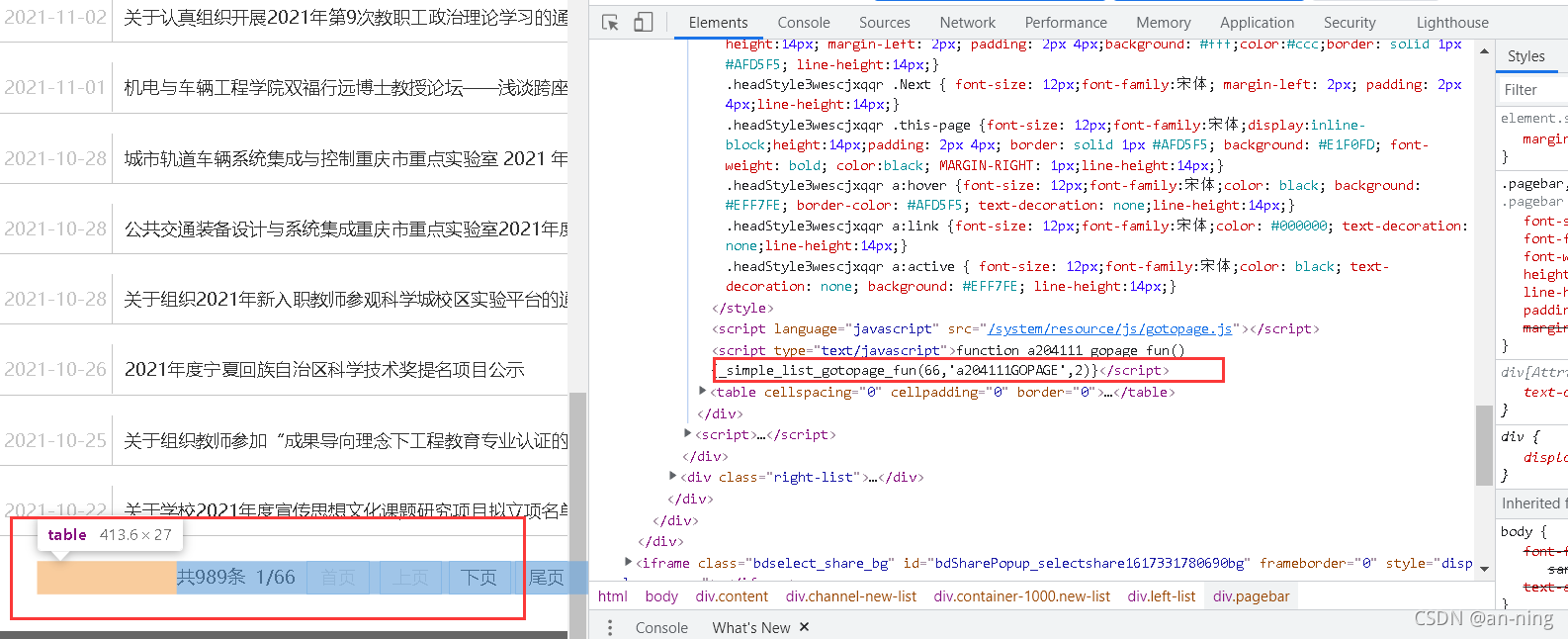Image resolution: width=1568 pixels, height=639 pixels.
Task: Open the What's New drawer tab
Action: [751, 627]
